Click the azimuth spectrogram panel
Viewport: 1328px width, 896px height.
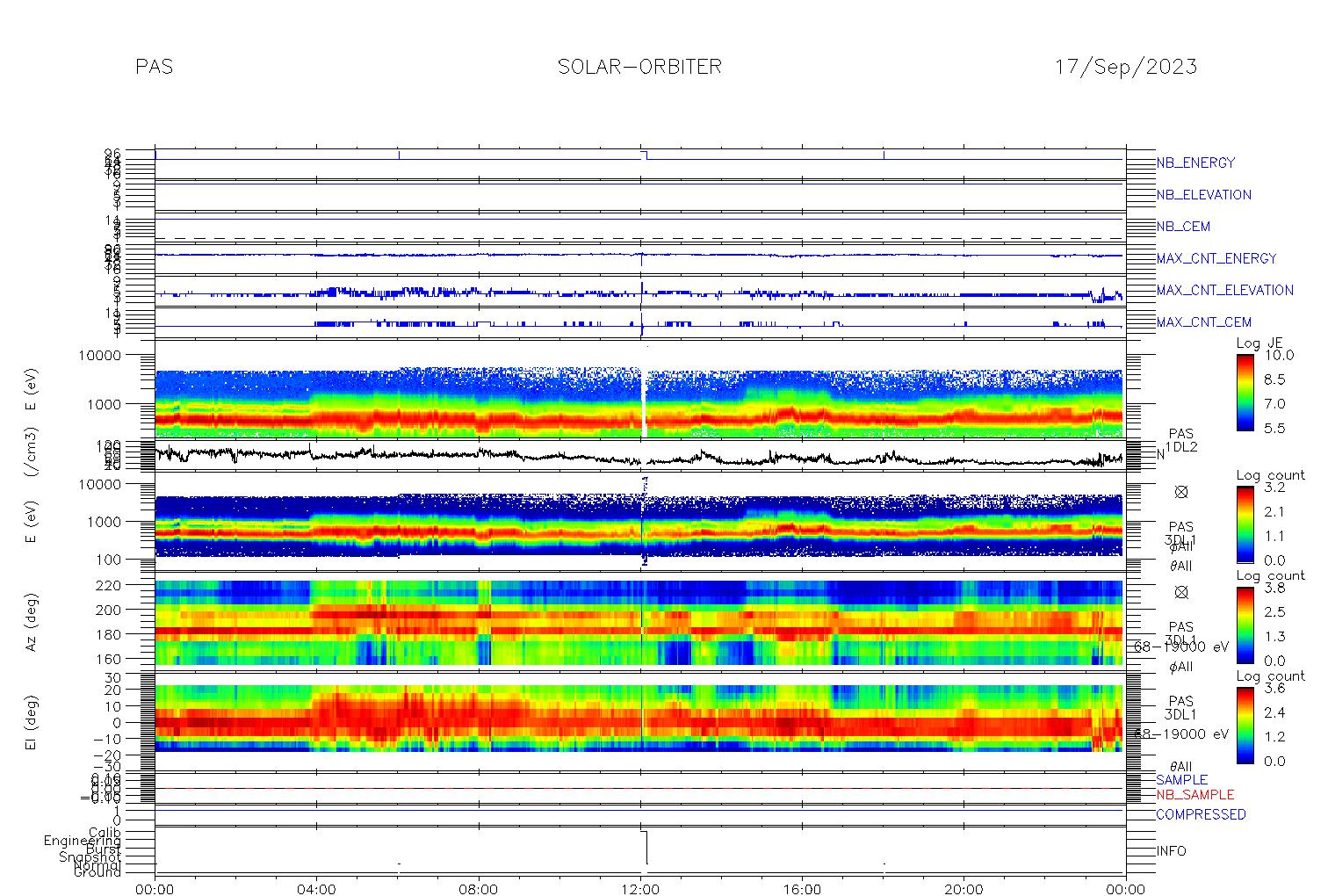pos(640,622)
